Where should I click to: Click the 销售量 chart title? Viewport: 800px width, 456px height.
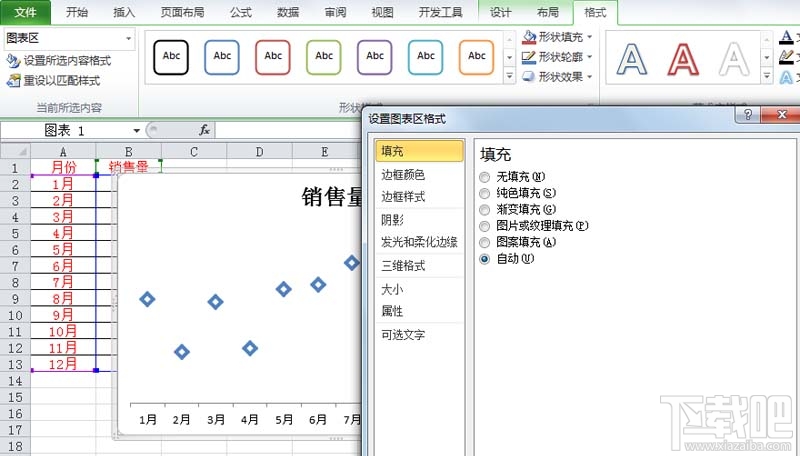(x=332, y=197)
